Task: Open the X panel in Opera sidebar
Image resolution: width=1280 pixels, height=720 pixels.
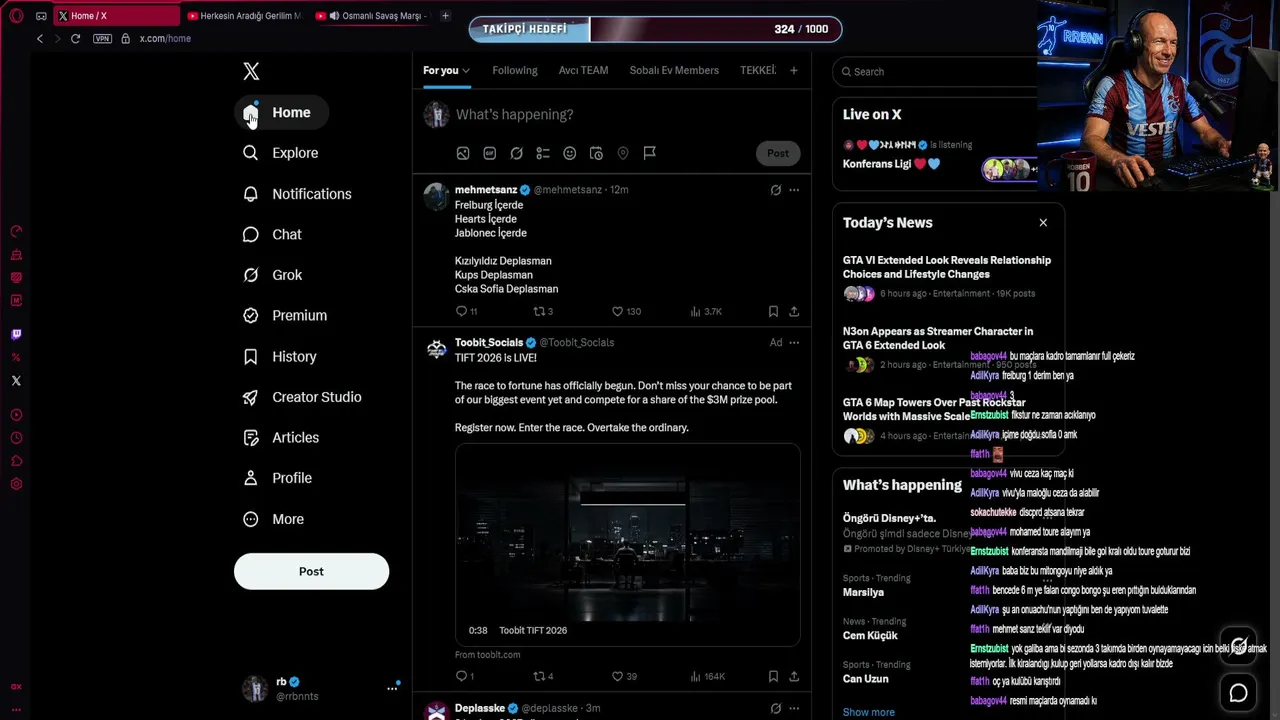Action: tap(16, 381)
